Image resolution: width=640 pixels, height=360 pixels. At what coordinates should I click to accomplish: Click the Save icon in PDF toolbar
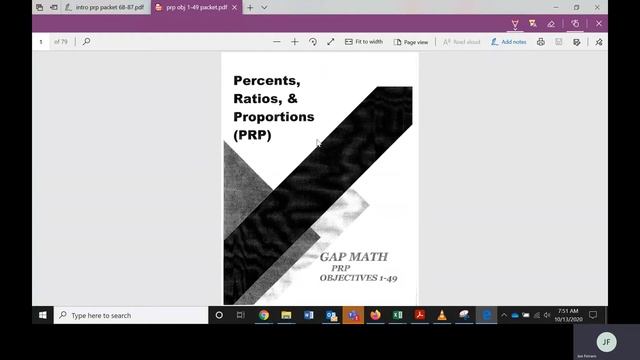point(558,42)
